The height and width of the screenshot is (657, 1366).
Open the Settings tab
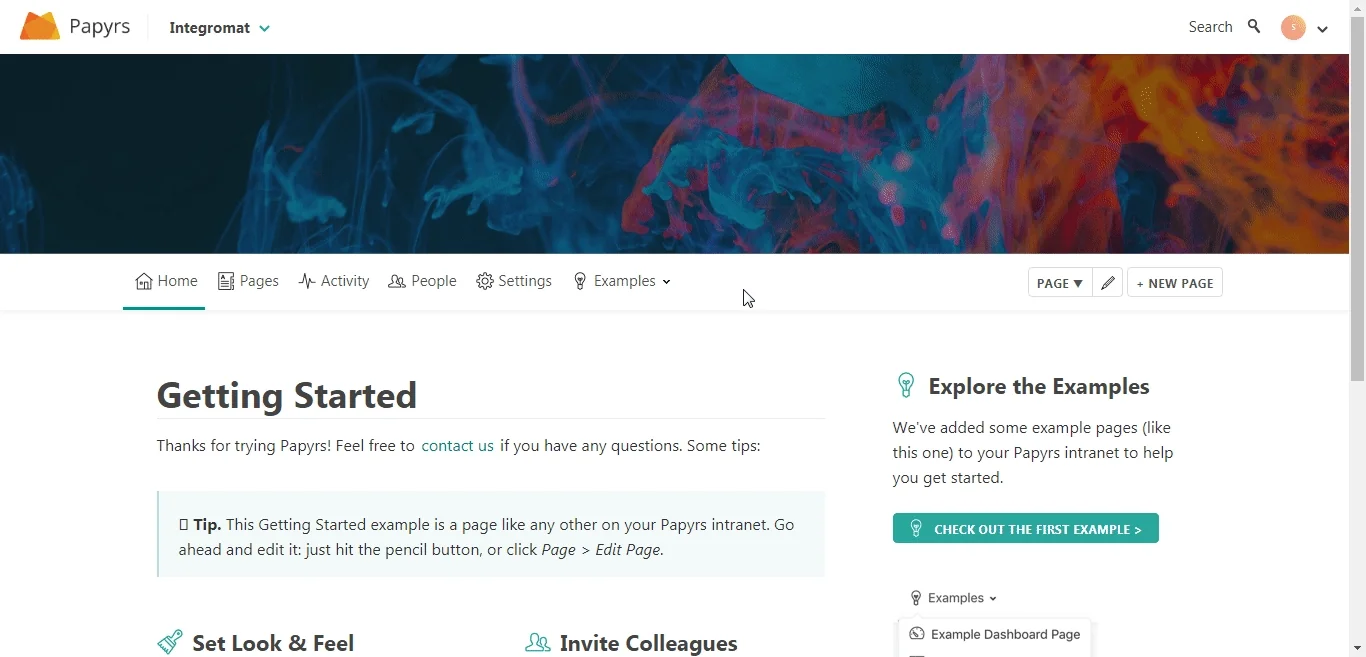click(514, 281)
